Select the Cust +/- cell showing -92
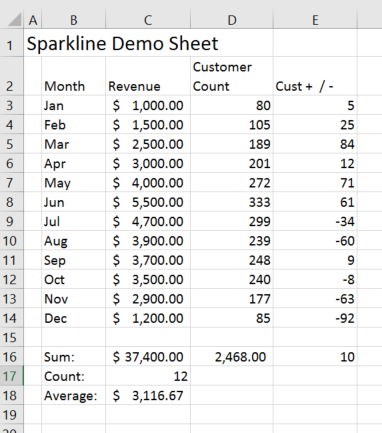The width and height of the screenshot is (382, 433). click(x=315, y=318)
